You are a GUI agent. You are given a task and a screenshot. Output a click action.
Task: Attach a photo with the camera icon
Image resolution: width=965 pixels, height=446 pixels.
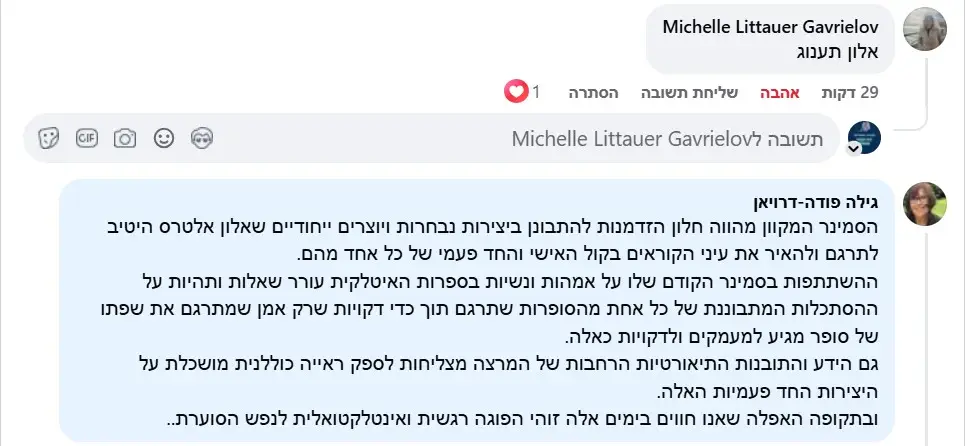(125, 138)
